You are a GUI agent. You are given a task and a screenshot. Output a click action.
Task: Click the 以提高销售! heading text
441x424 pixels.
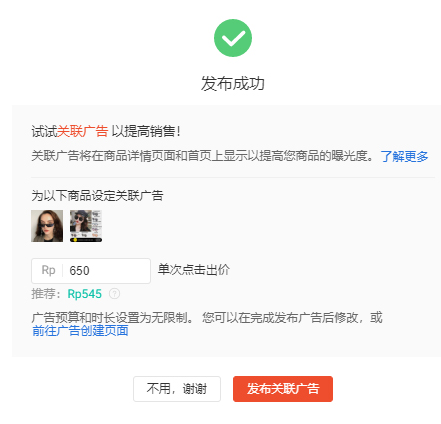click(146, 131)
